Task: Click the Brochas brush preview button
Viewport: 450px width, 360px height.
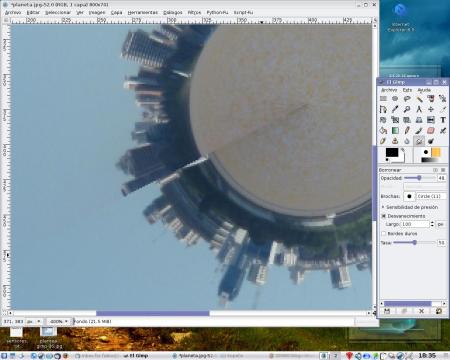Action: click(x=409, y=196)
